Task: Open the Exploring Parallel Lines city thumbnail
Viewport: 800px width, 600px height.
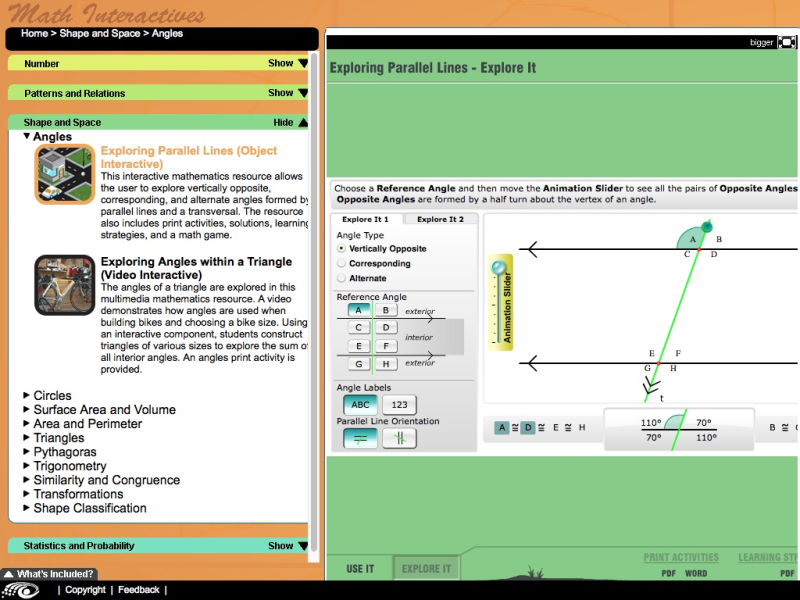Action: click(x=64, y=174)
